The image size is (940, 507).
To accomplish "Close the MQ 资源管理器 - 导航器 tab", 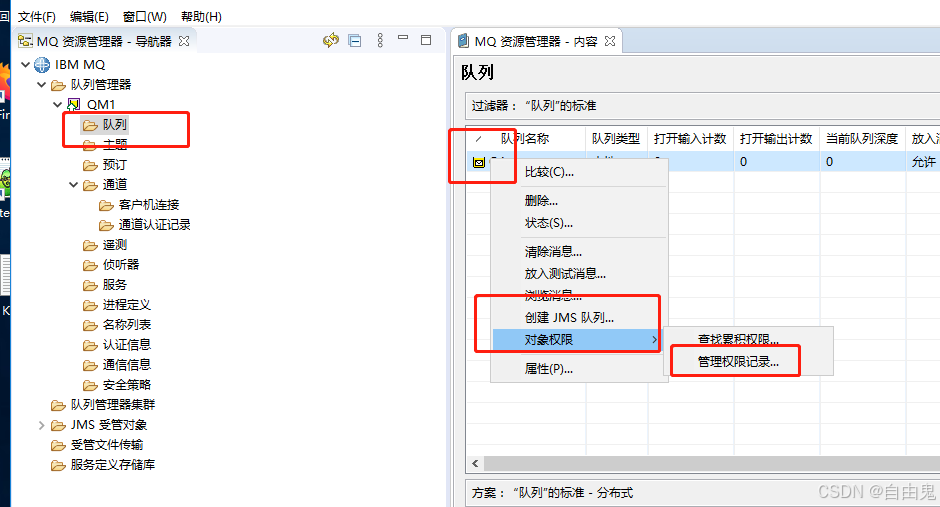I will pos(184,41).
